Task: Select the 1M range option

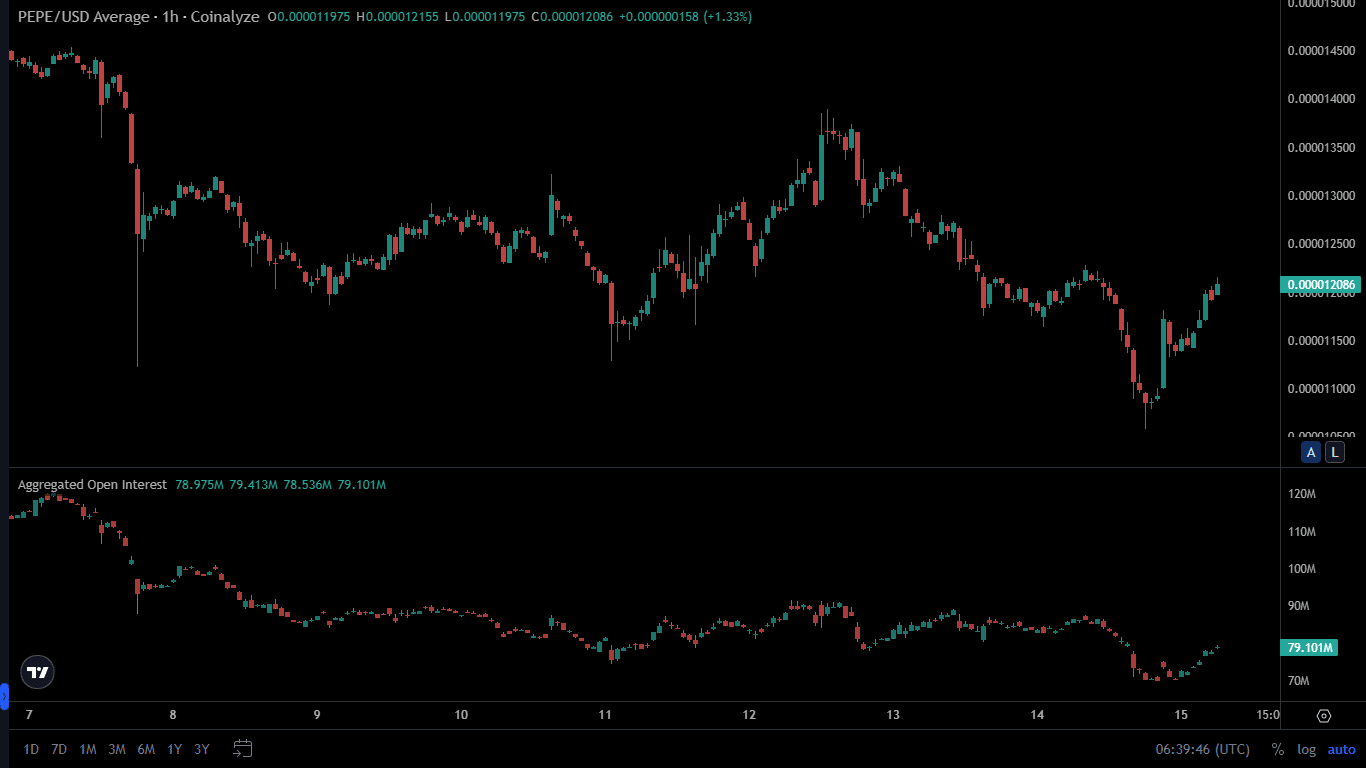Action: (87, 748)
